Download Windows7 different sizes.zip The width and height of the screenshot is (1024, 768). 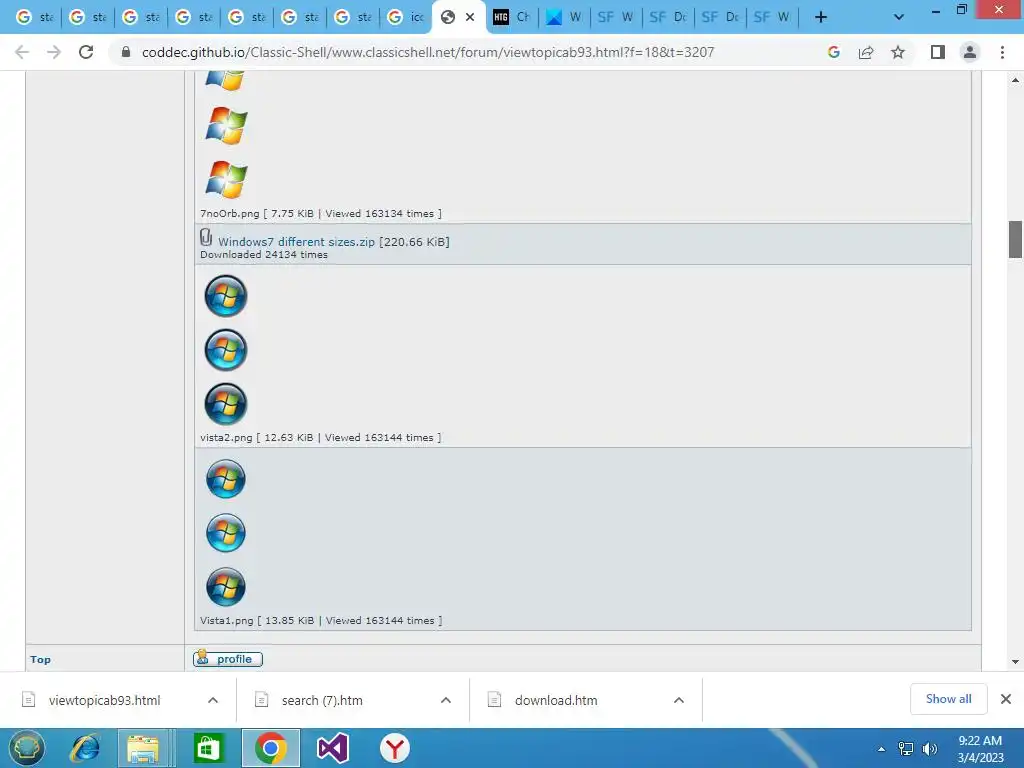pos(296,242)
